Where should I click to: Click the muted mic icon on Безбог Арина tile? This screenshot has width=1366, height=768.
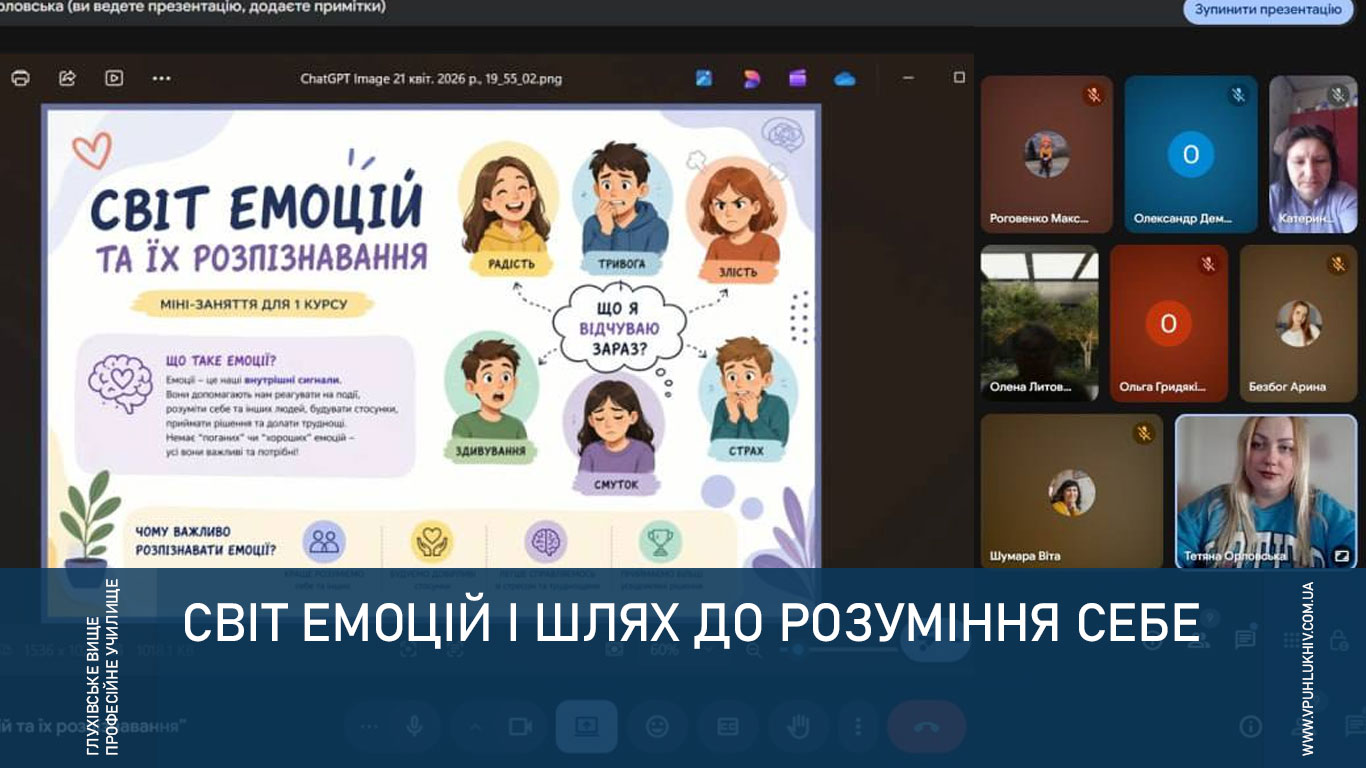pyautogui.click(x=1338, y=264)
